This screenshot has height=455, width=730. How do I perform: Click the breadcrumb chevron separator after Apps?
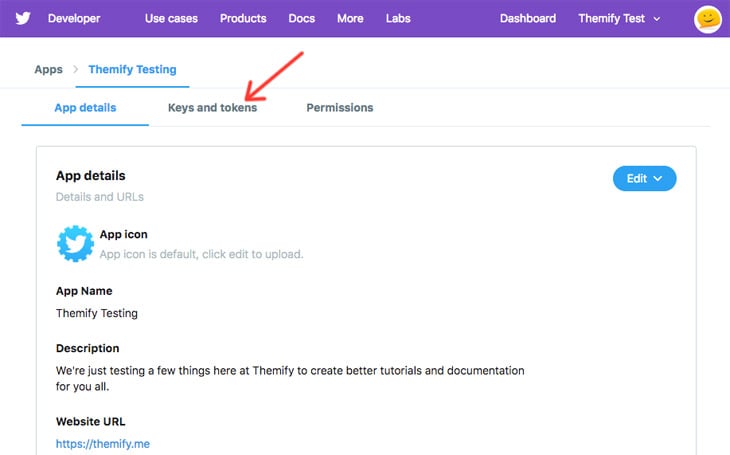pos(75,69)
